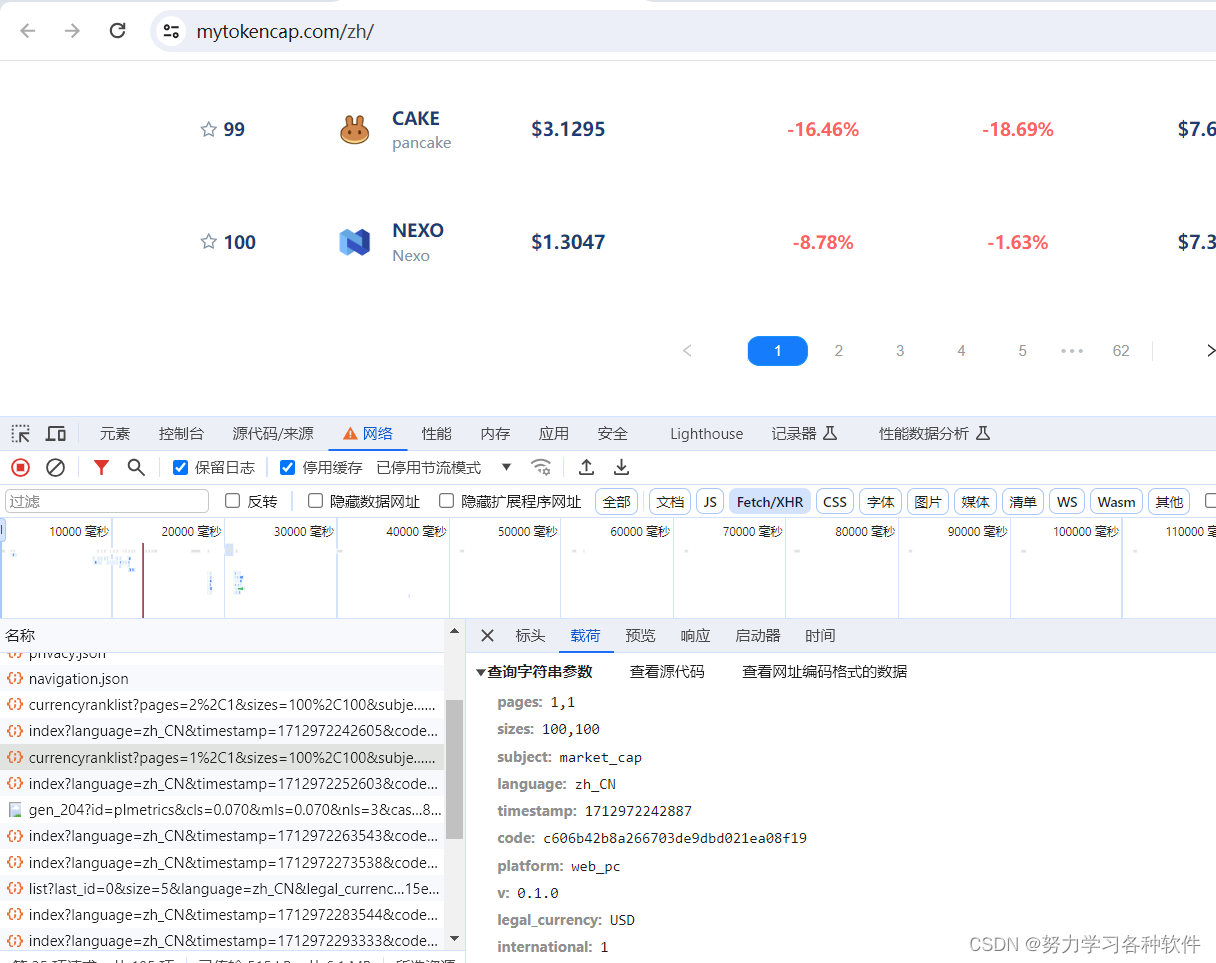Viewport: 1216px width, 963px height.
Task: Open site info icon in address bar
Action: point(171,31)
